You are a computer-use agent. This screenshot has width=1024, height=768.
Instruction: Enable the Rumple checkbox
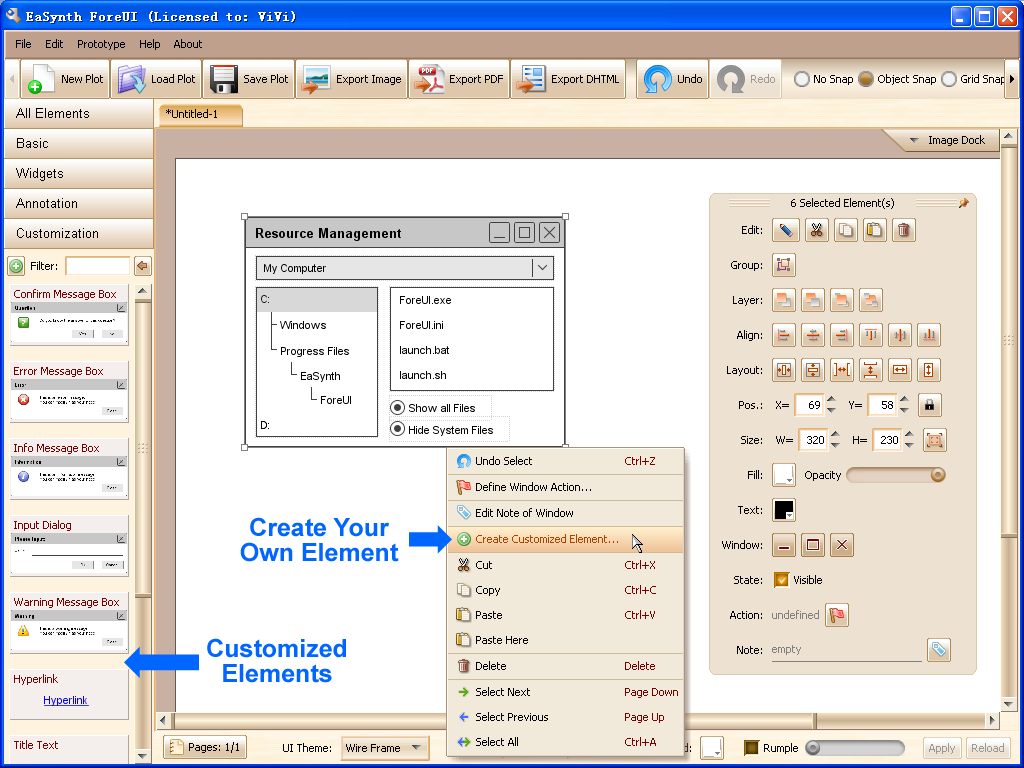(751, 747)
